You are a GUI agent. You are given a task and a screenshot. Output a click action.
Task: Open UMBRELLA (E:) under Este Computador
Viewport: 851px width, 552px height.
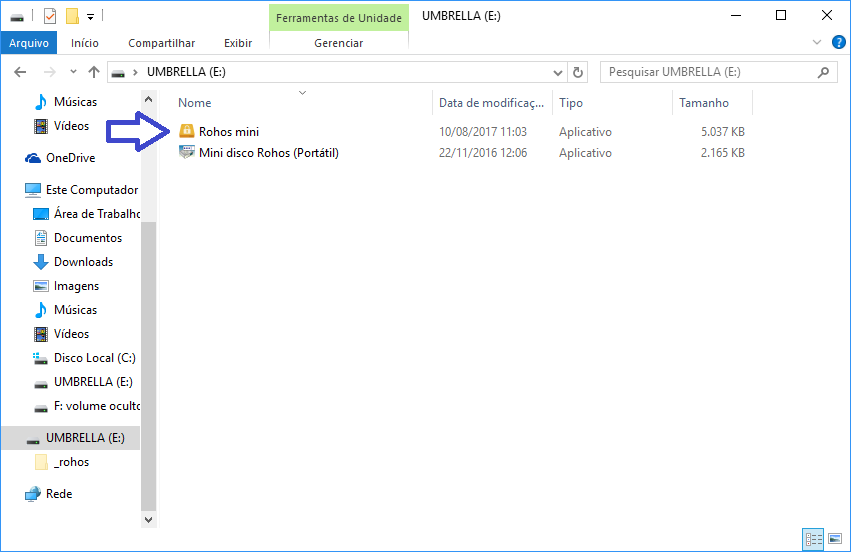point(83,382)
